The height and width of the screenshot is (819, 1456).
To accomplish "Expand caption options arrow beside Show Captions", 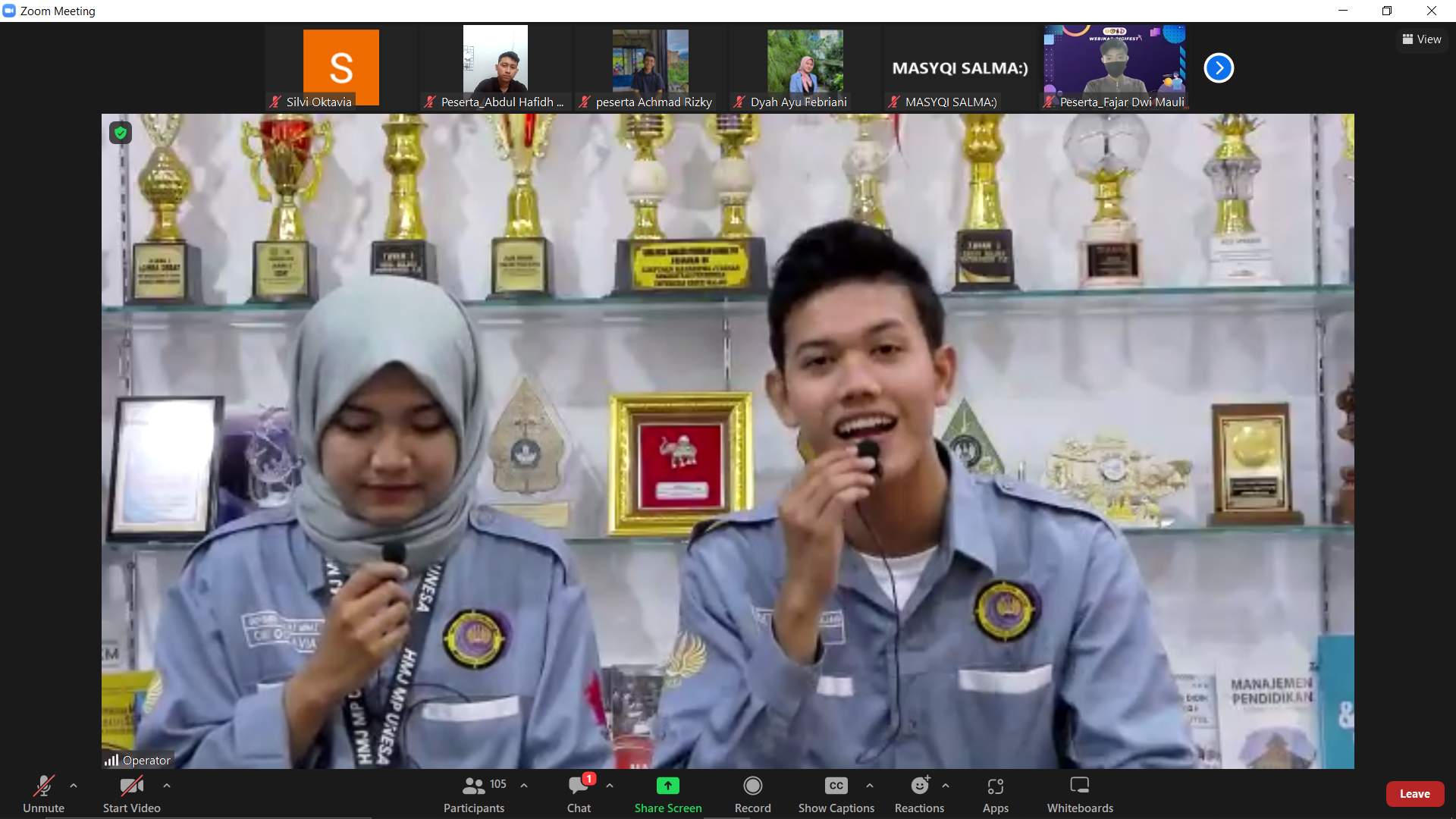I will (x=870, y=786).
